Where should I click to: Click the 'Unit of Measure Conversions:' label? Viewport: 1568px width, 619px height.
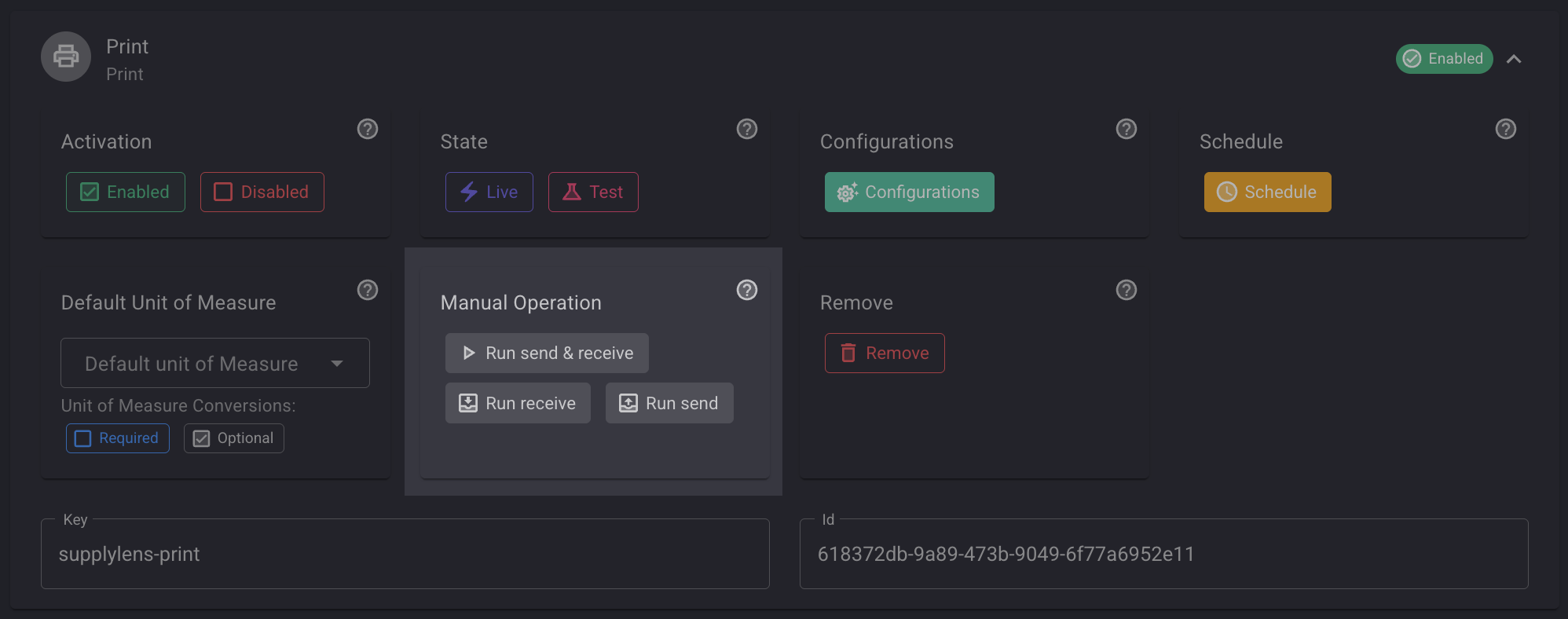(178, 405)
